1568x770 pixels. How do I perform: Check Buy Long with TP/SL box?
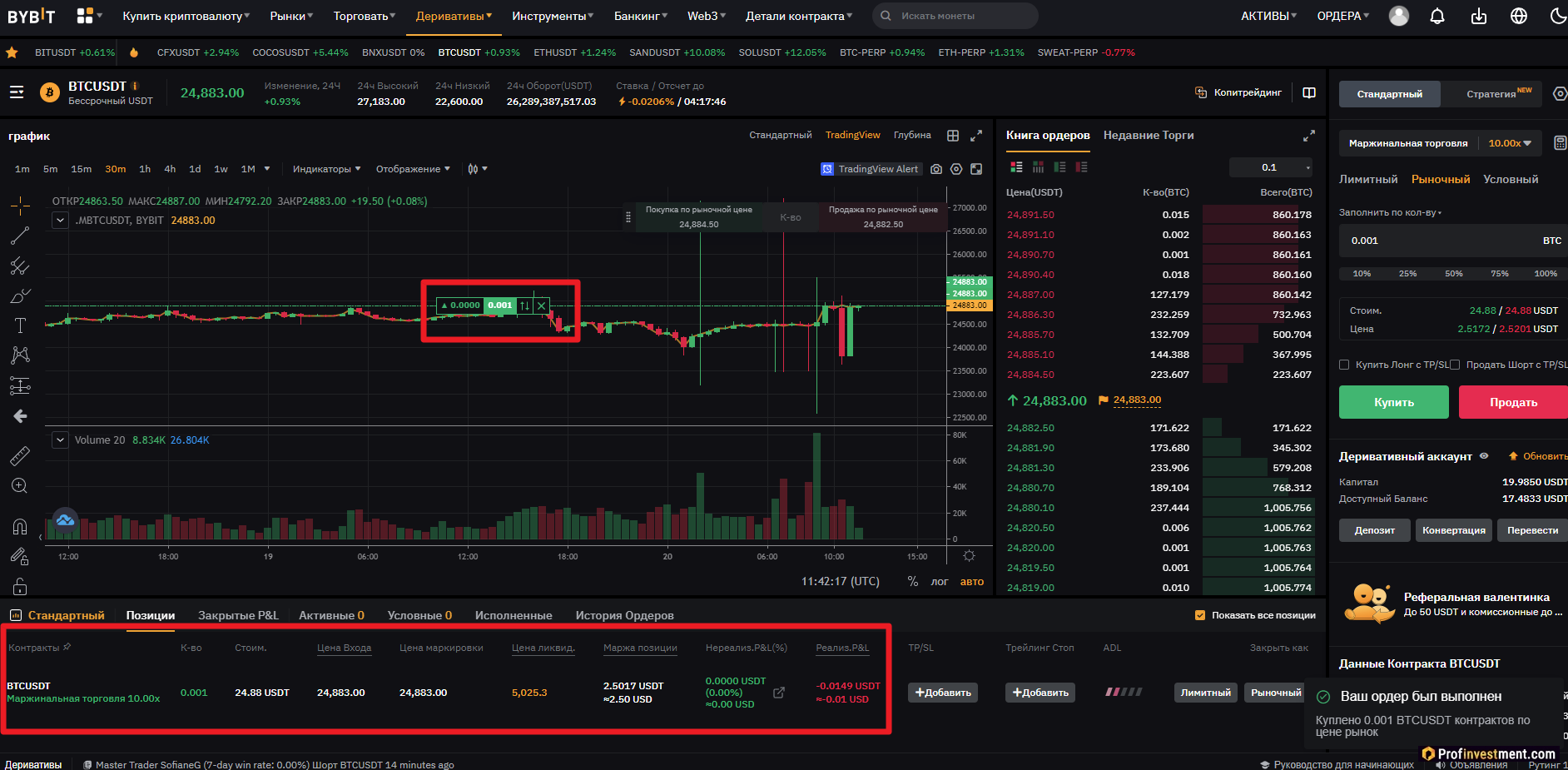pyautogui.click(x=1344, y=365)
